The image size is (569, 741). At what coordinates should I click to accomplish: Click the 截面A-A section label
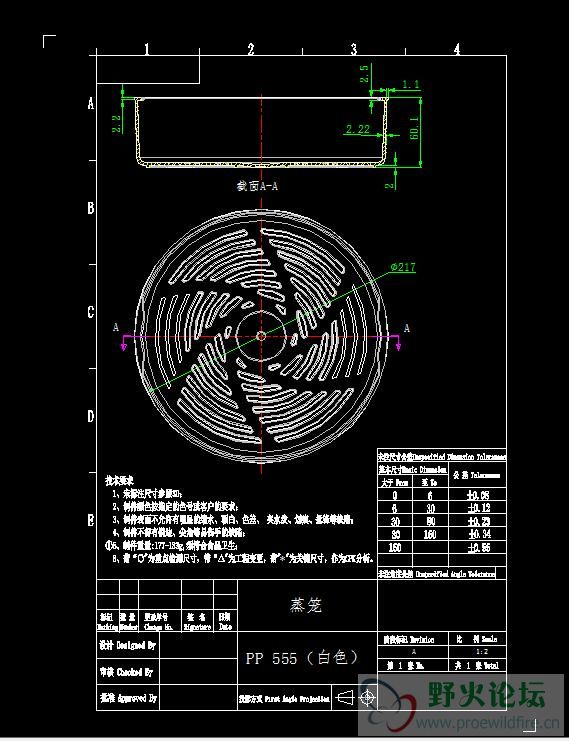257,186
